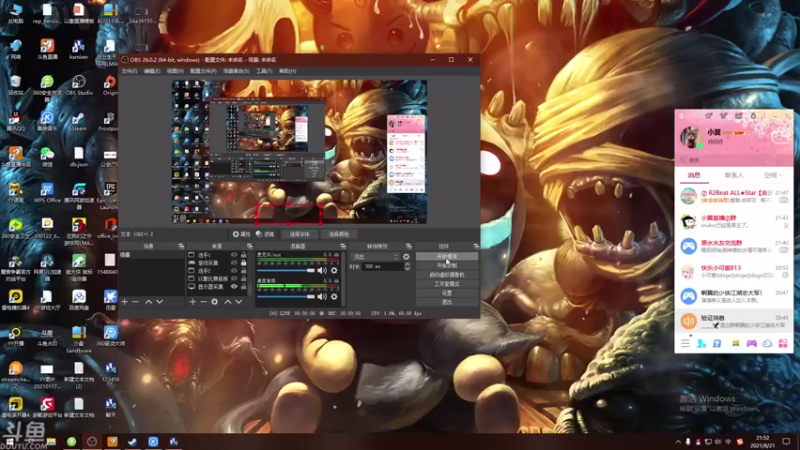
Task: Hide the 显示器采集 source
Action: (x=234, y=287)
